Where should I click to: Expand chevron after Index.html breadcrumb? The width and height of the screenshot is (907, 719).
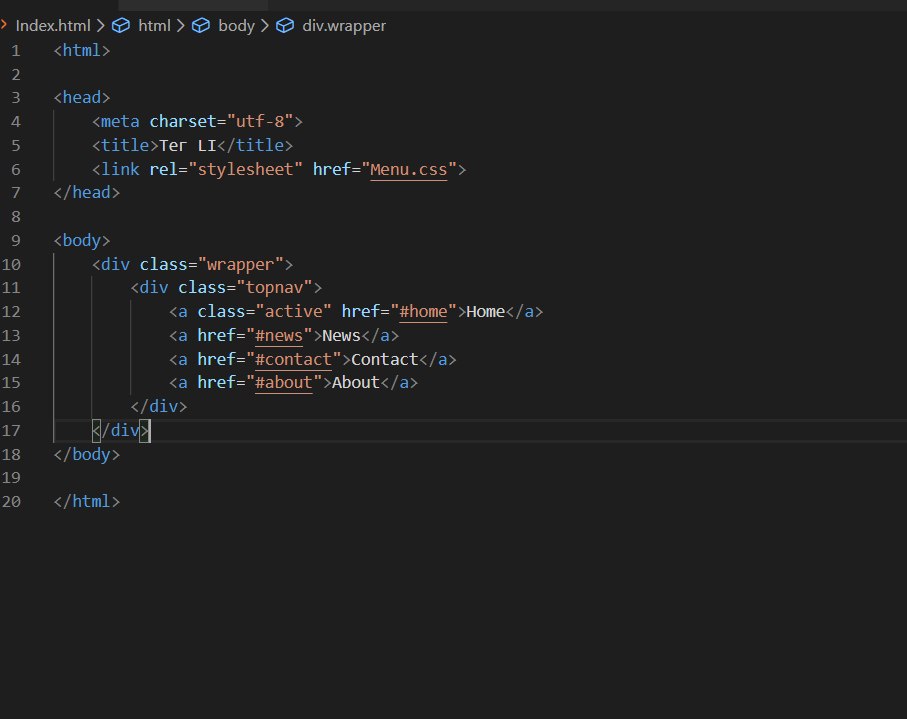click(101, 25)
